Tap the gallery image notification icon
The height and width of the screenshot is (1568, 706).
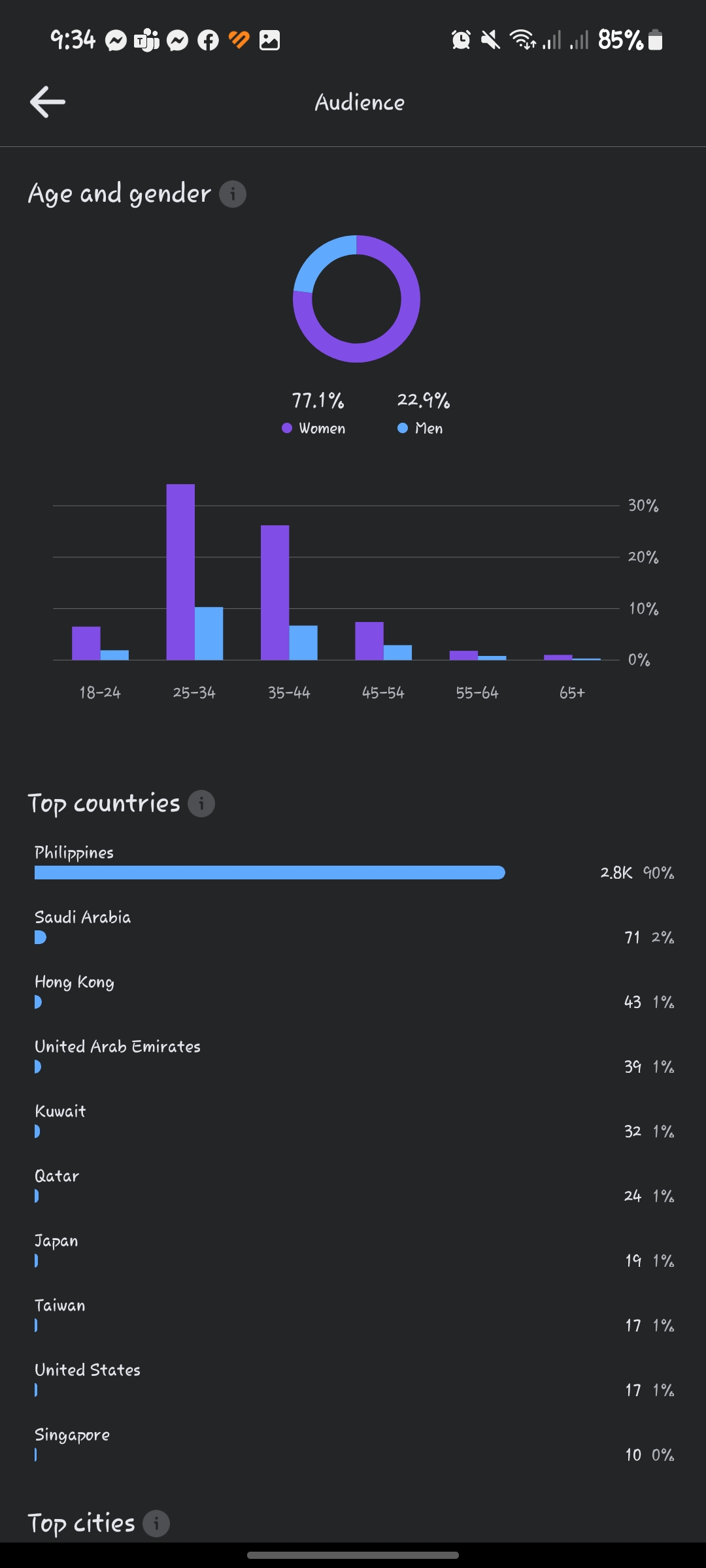coord(269,41)
